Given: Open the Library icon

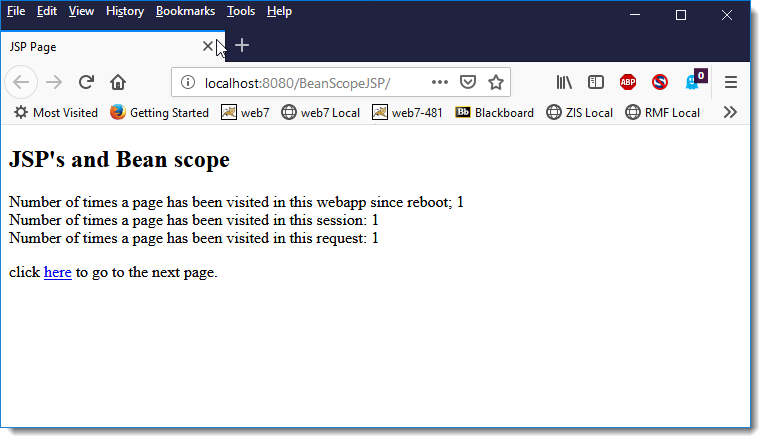Looking at the screenshot, I should (564, 82).
